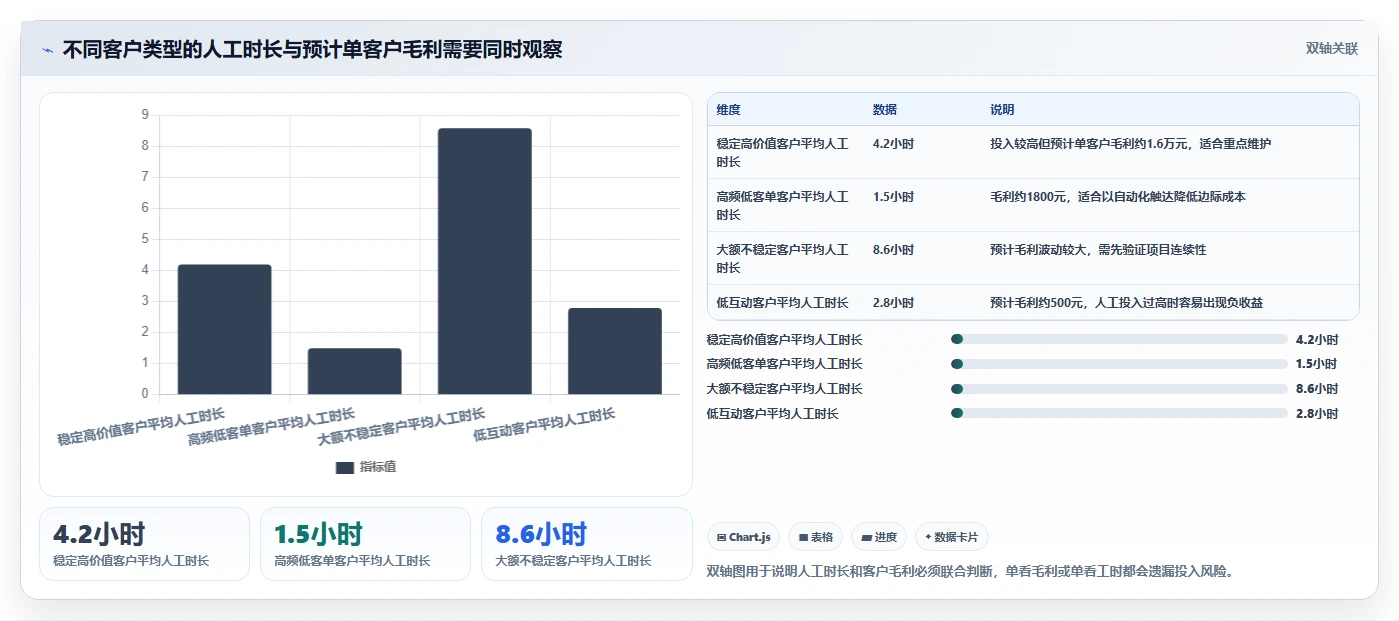Click the 双轴关联 label in header

pos(1332,49)
